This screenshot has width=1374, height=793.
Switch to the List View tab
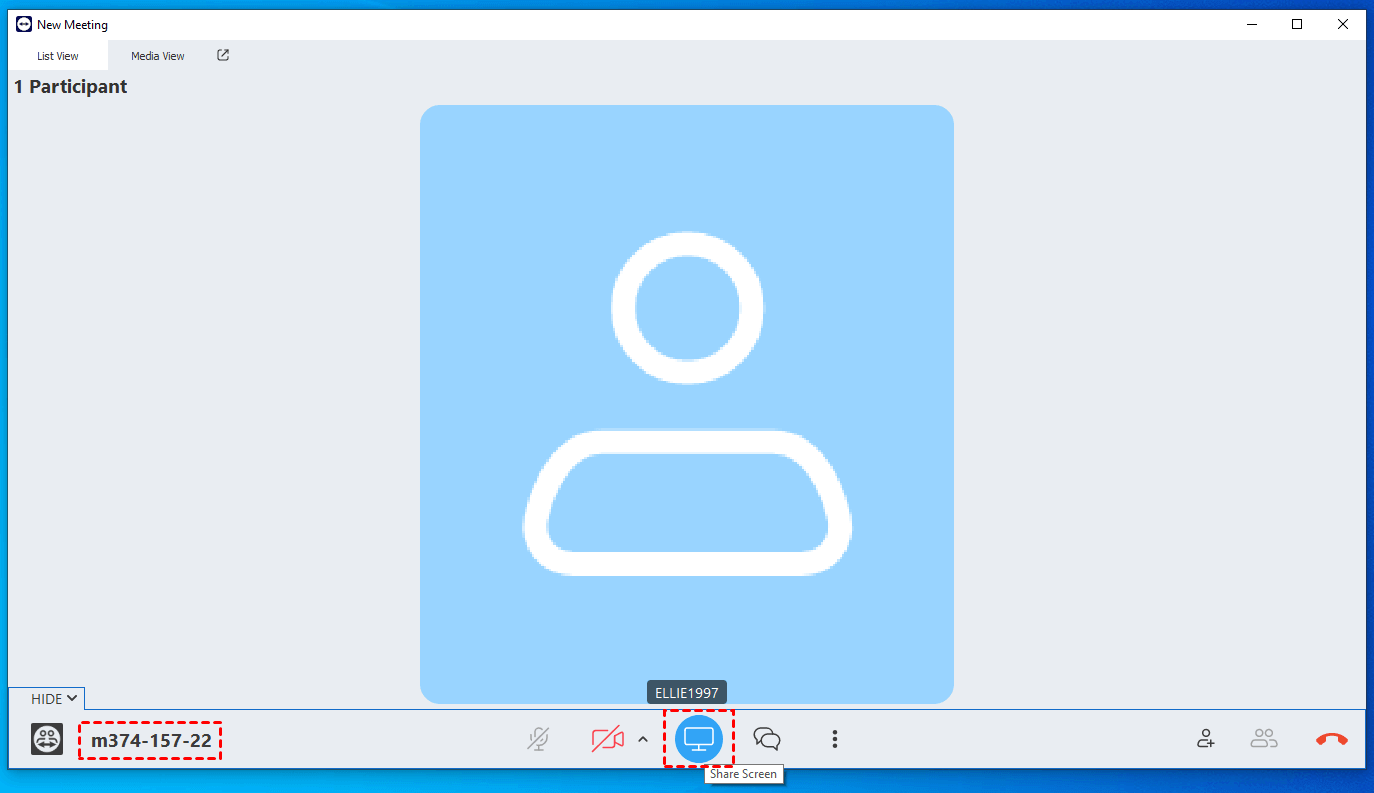58,56
